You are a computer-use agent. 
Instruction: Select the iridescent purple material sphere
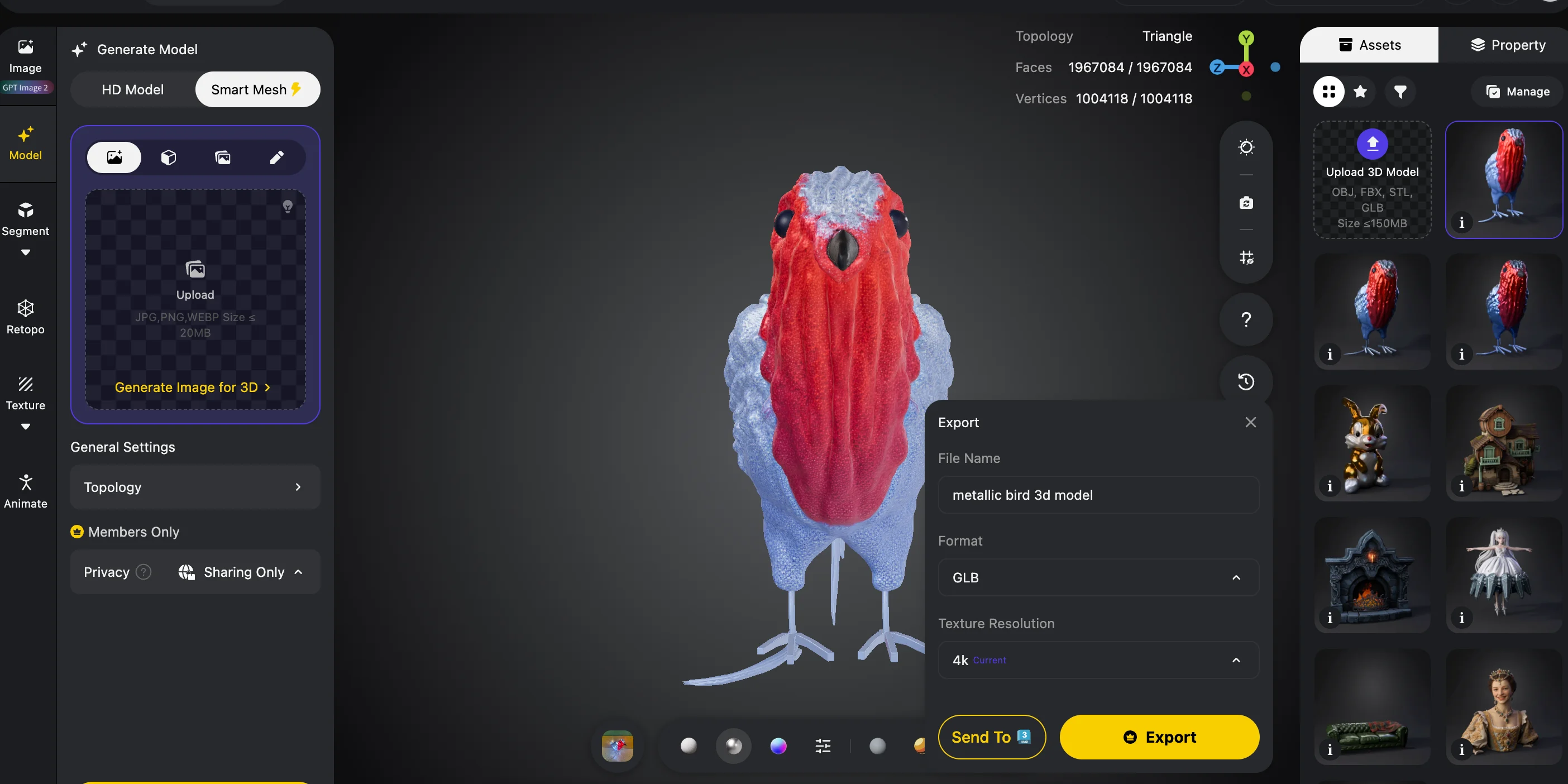(x=778, y=745)
